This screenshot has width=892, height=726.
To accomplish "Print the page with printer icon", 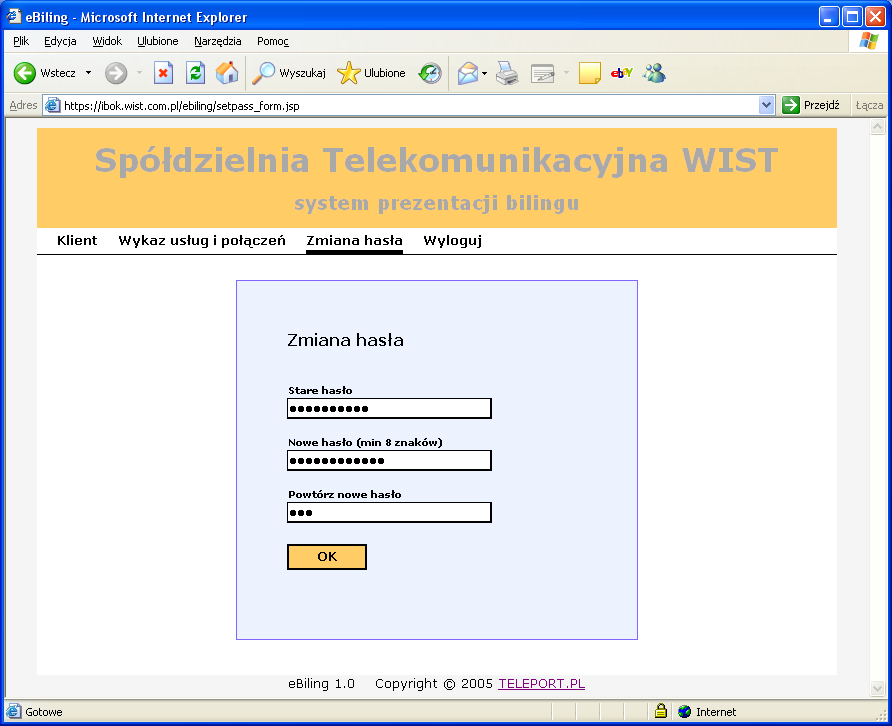I will point(507,73).
